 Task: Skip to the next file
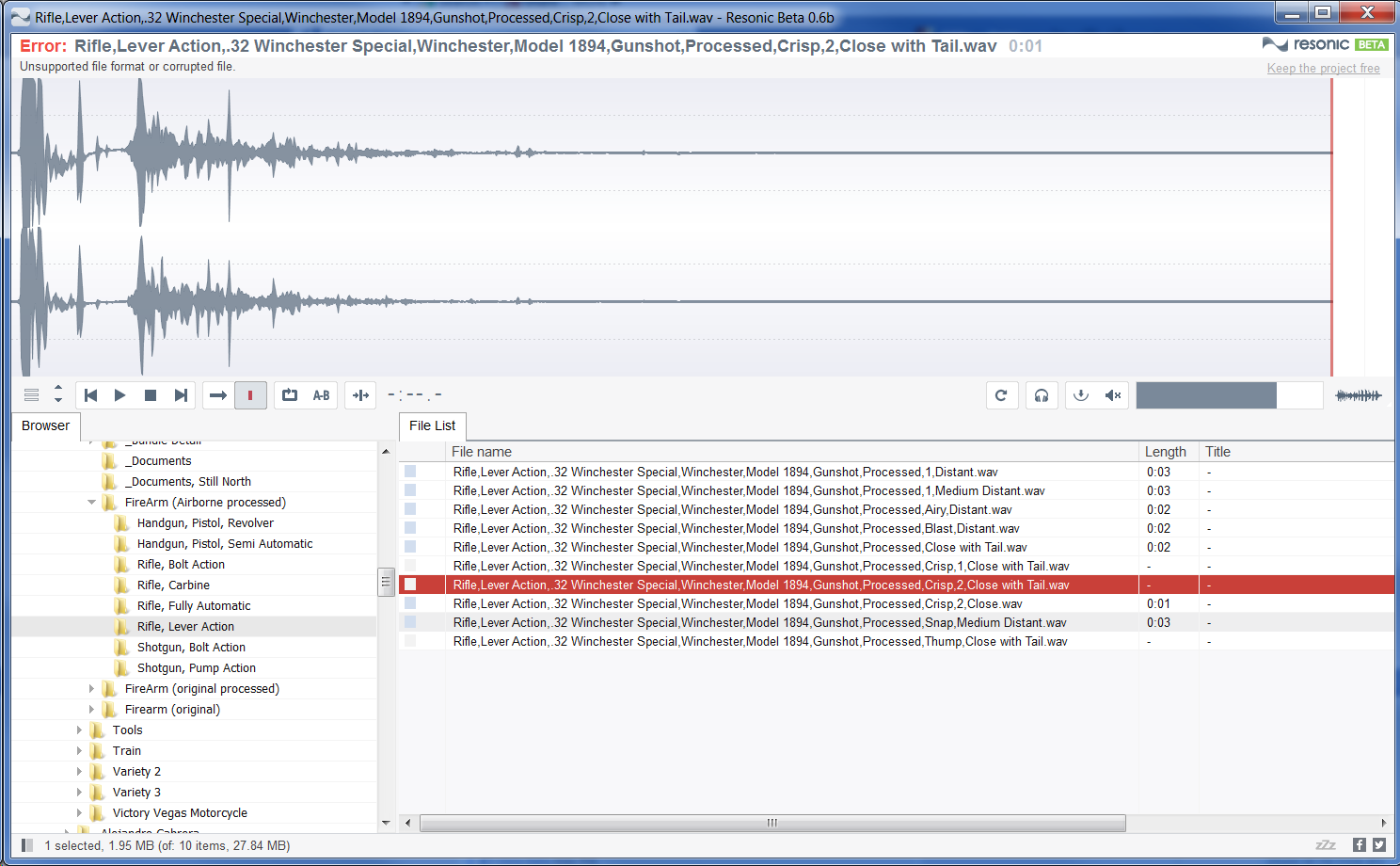[x=181, y=395]
